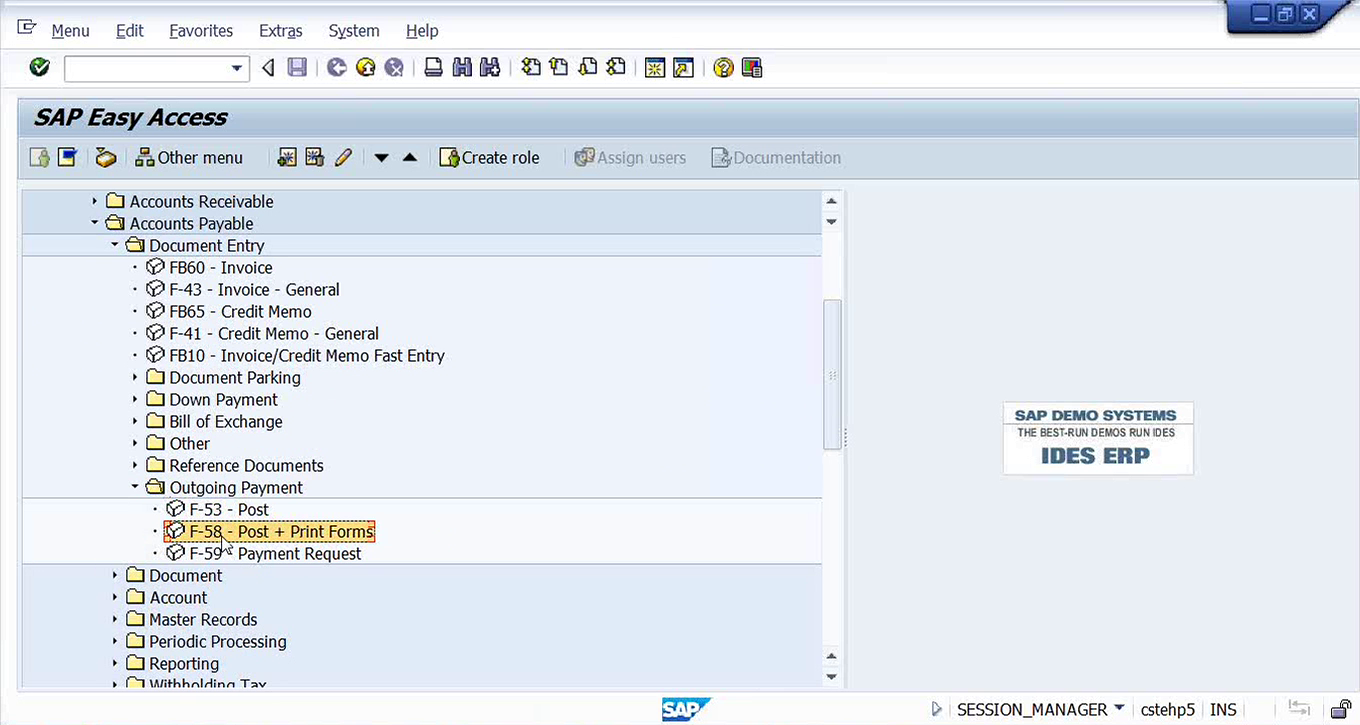
Task: Open command field history dropdown arrow
Action: point(237,68)
